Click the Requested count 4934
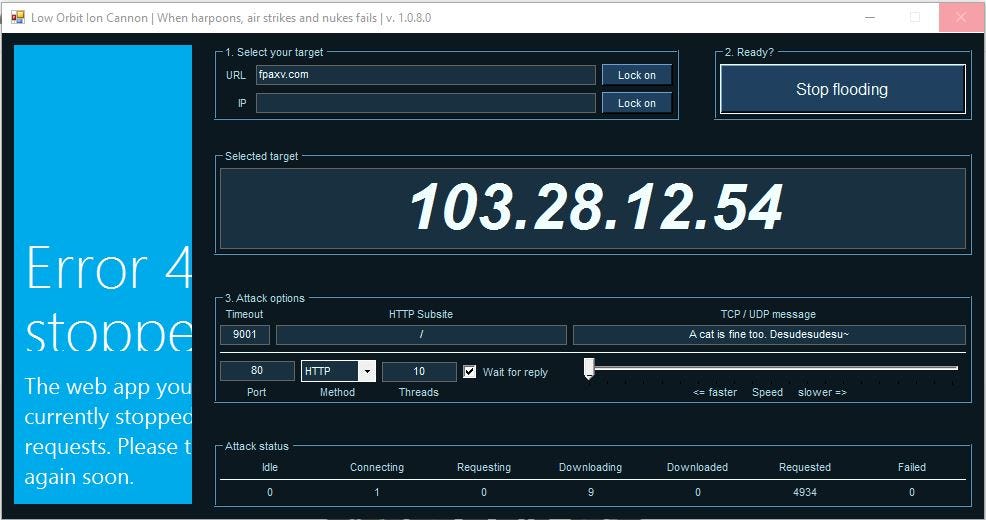This screenshot has height=520, width=986. (x=804, y=492)
